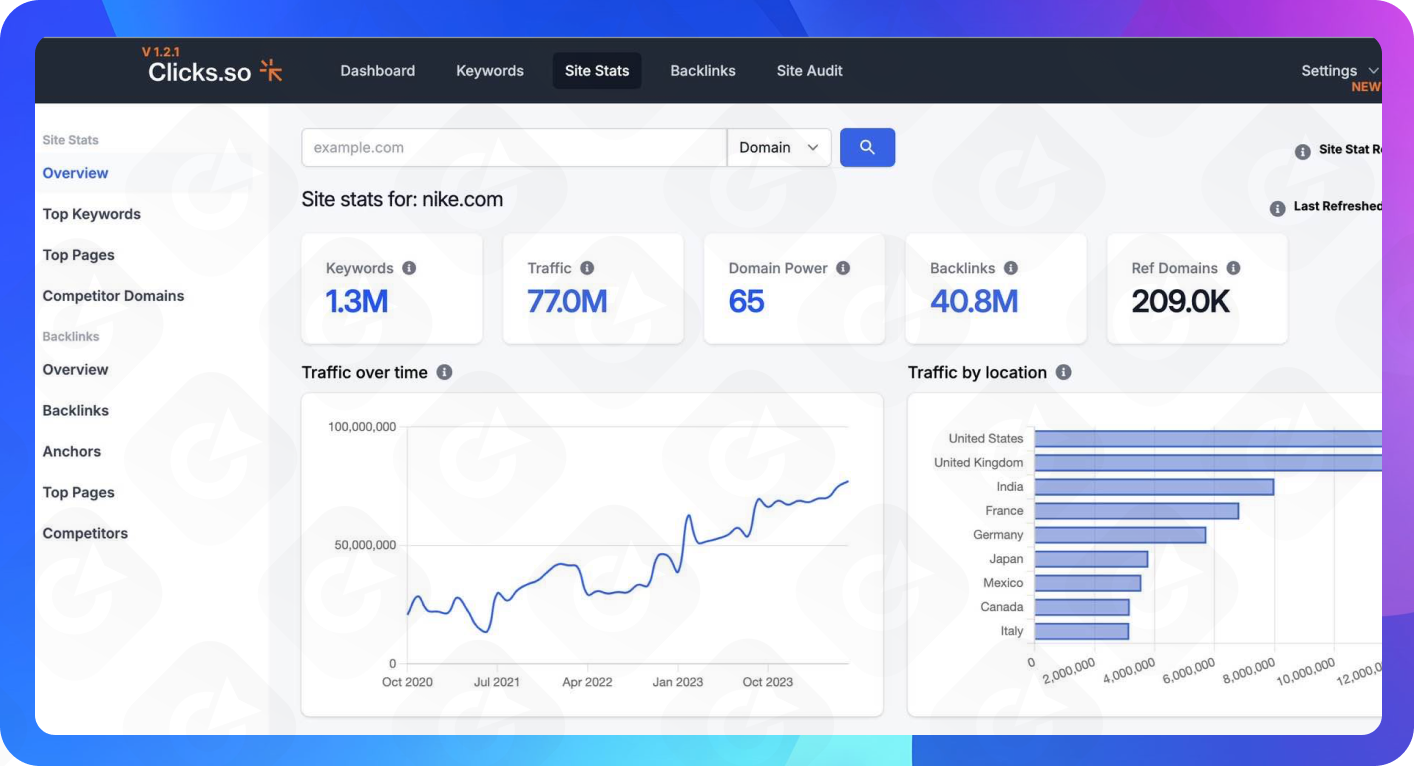Click the 1.3M keywords value
Image resolution: width=1414 pixels, height=766 pixels.
357,301
